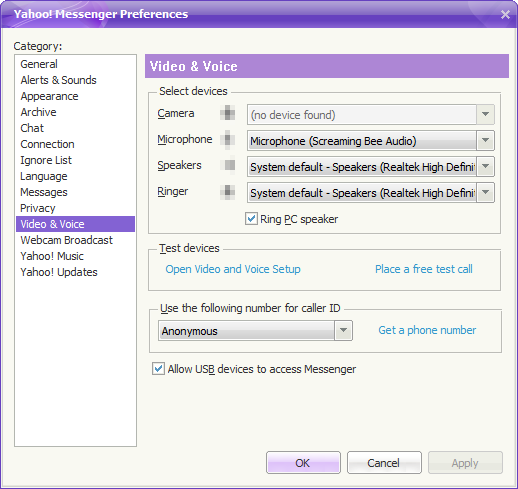Open the Language category
This screenshot has width=518, height=489.
click(75, 176)
